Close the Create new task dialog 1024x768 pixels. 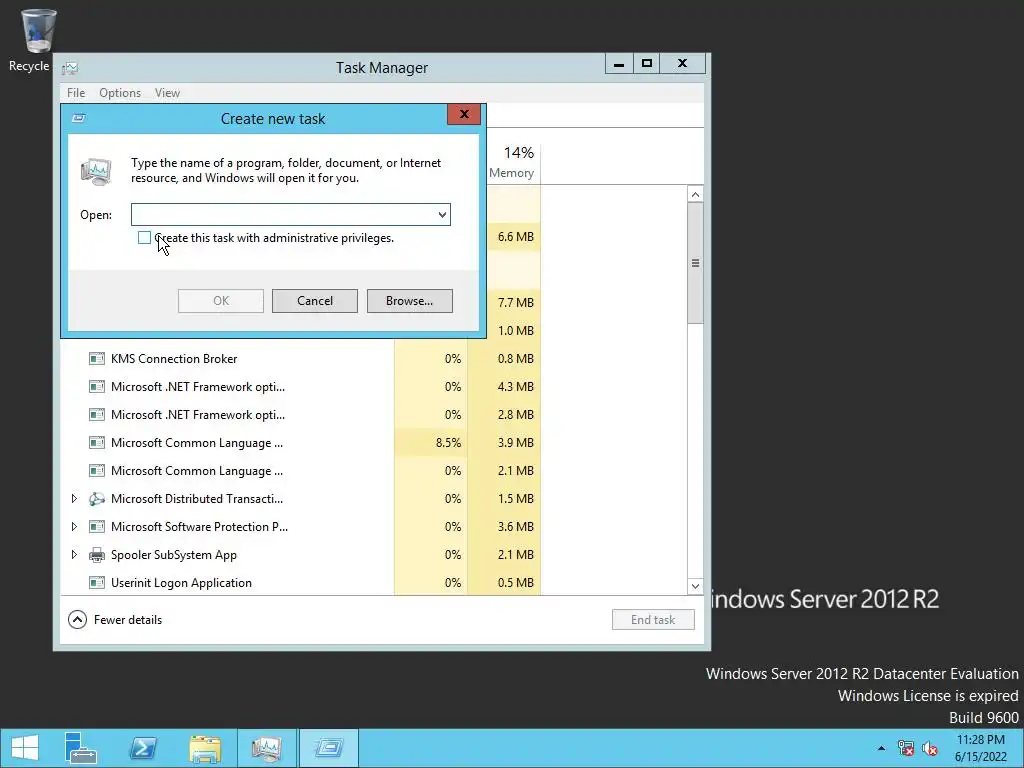[x=464, y=114]
